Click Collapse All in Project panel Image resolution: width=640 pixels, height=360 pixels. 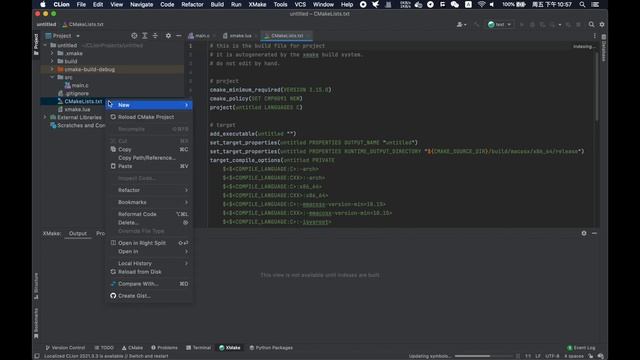[155, 36]
